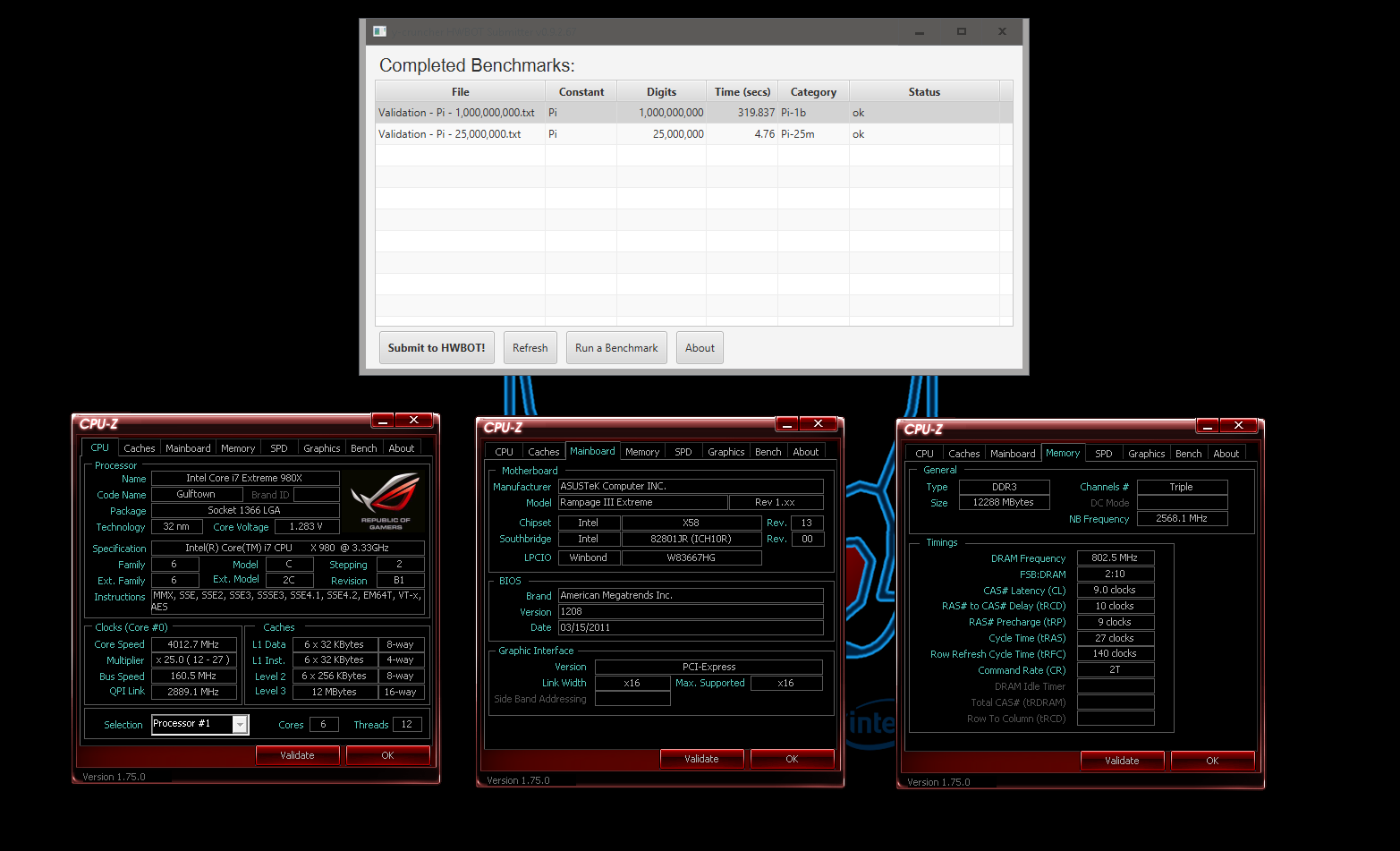Open Memory tab in left CPU-Z window

point(238,448)
